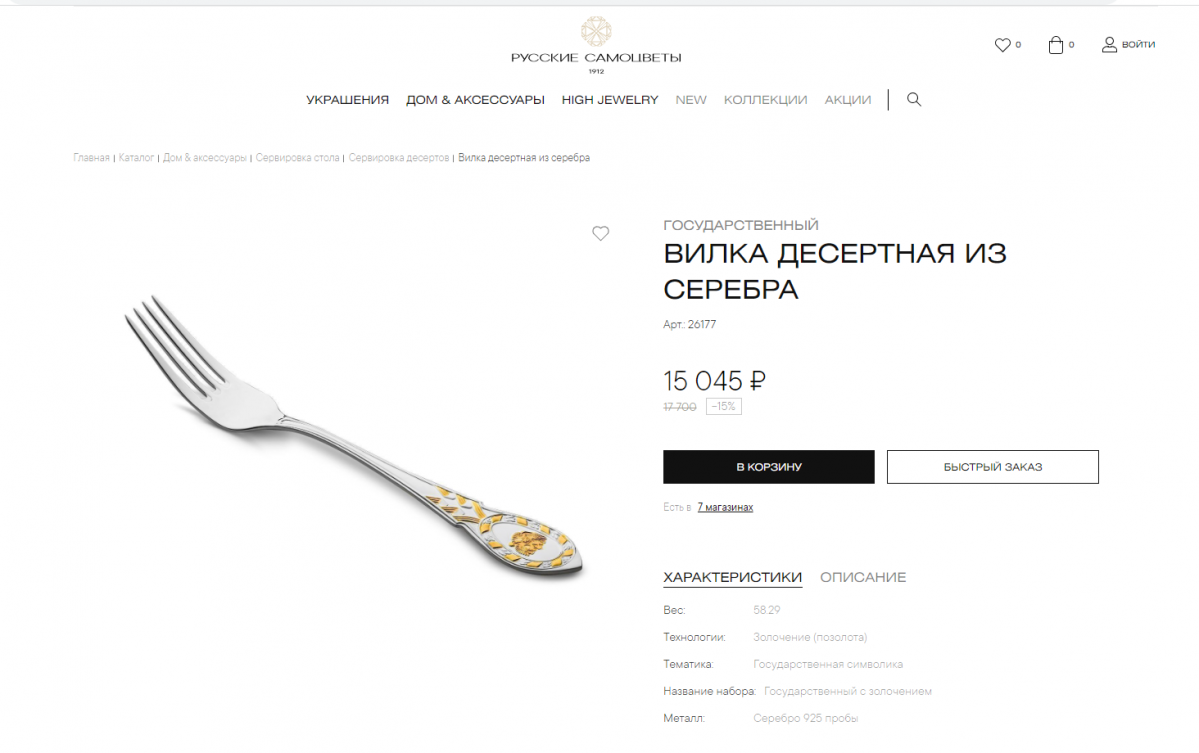The height and width of the screenshot is (753, 1199).
Task: Open the wishlist heart icon in header
Action: (x=1002, y=45)
